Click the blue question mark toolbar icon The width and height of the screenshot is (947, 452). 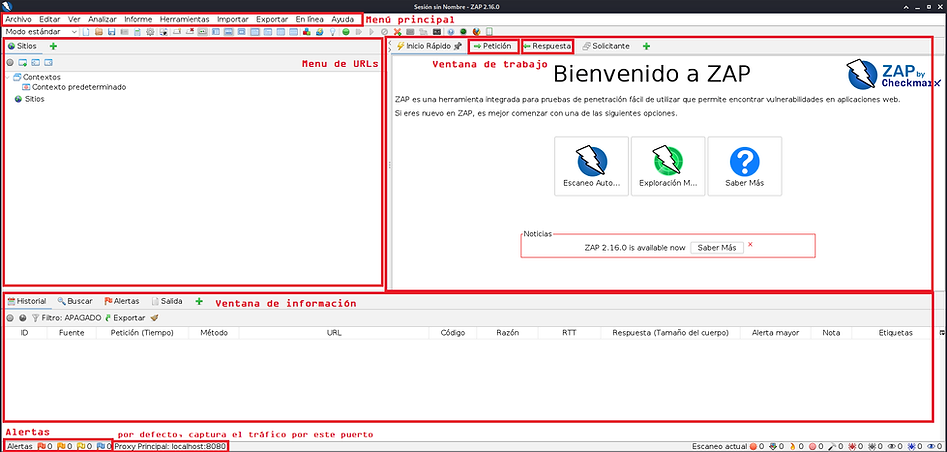point(451,31)
